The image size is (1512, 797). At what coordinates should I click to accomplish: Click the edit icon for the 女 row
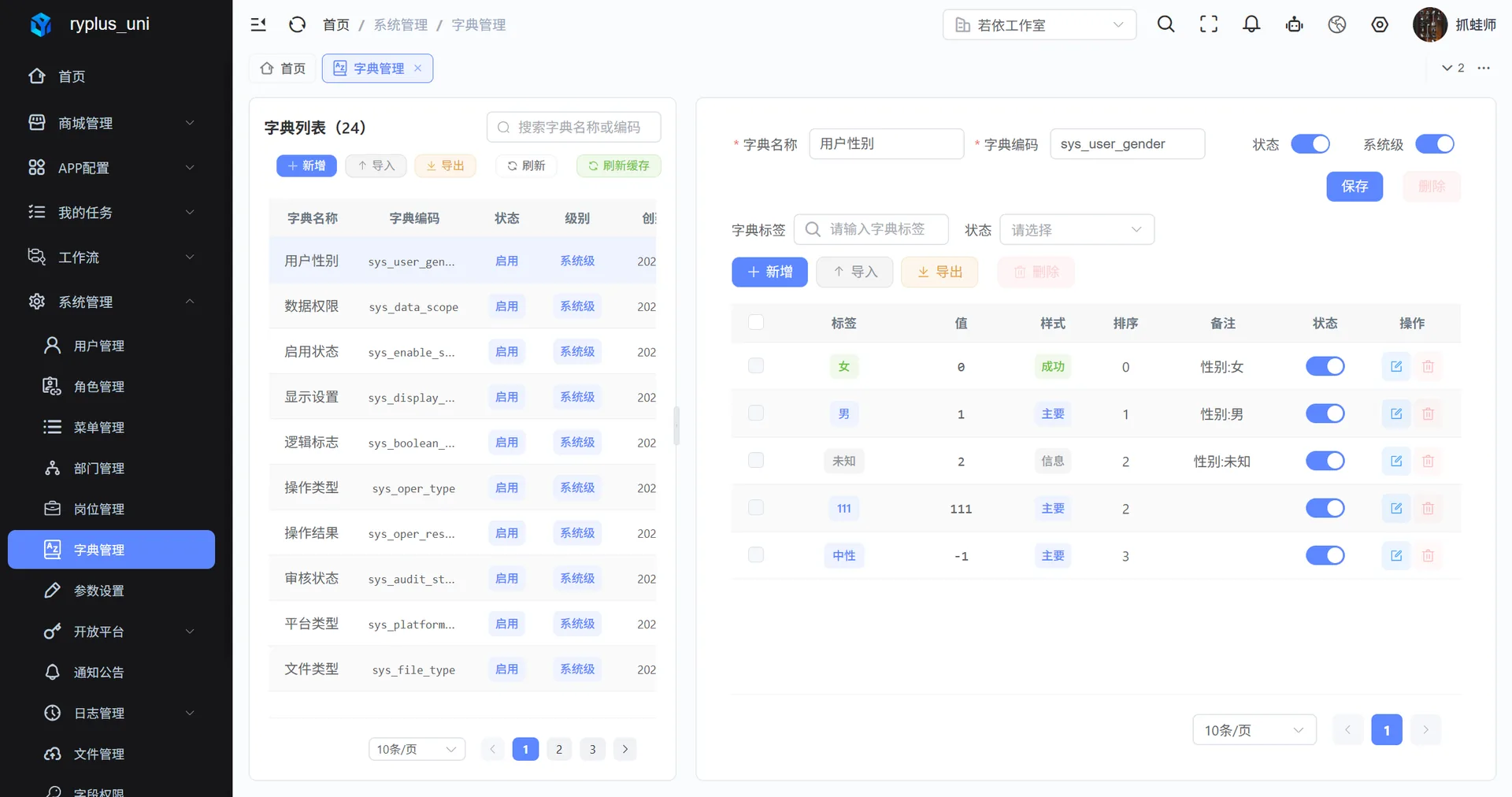click(x=1396, y=366)
